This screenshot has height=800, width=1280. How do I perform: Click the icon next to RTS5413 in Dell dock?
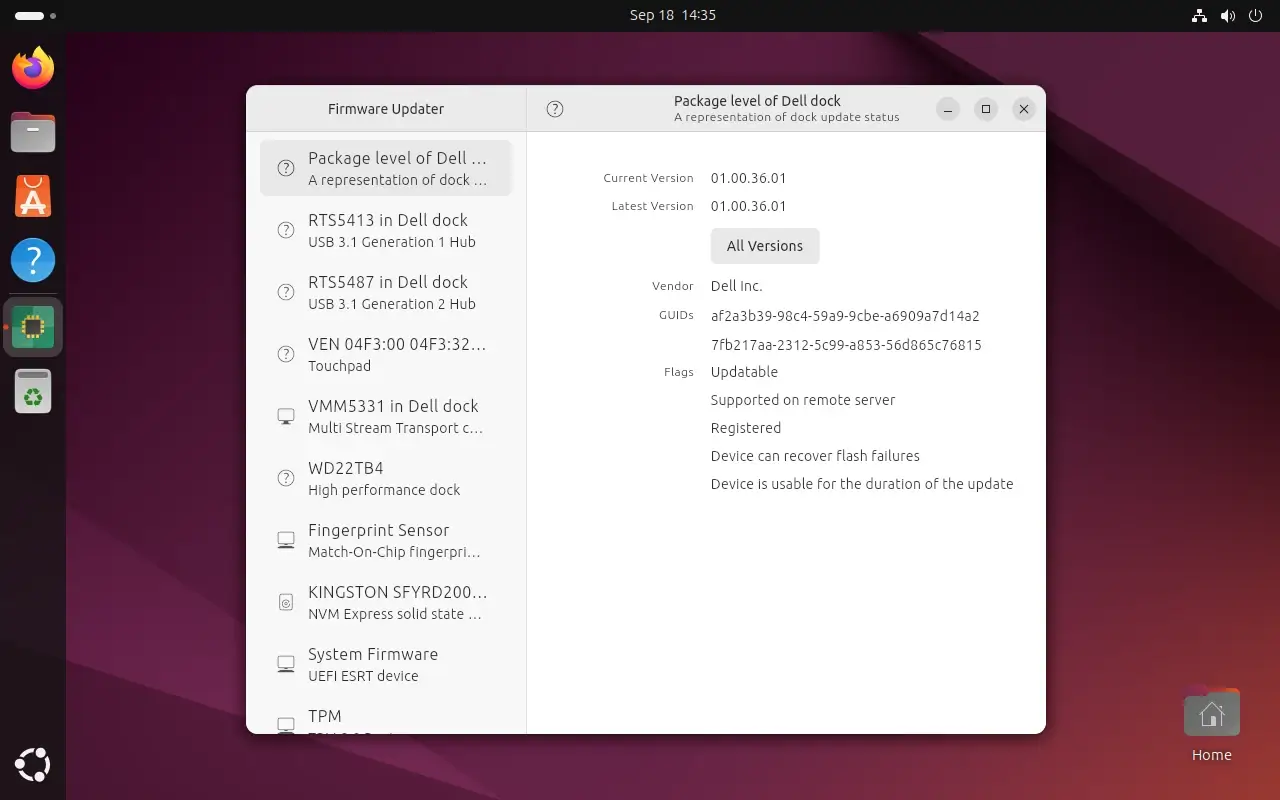286,230
